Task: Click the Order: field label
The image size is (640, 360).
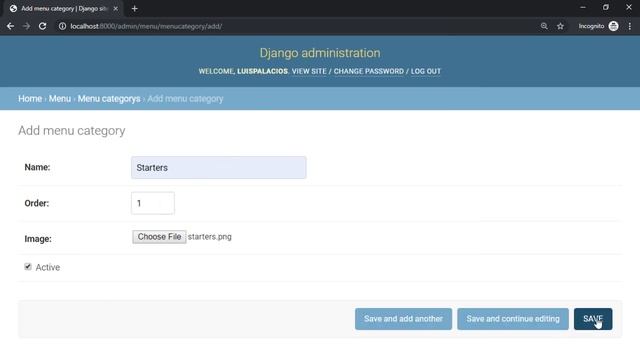Action: point(37,203)
